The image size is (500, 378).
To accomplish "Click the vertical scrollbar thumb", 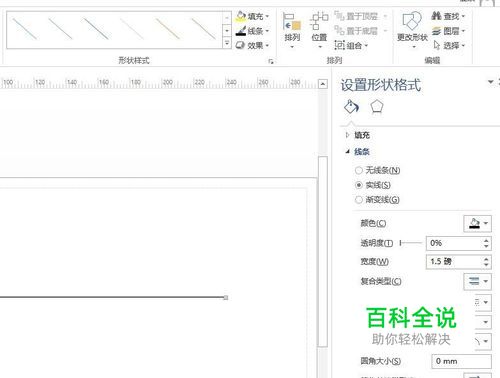I will tap(323, 252).
